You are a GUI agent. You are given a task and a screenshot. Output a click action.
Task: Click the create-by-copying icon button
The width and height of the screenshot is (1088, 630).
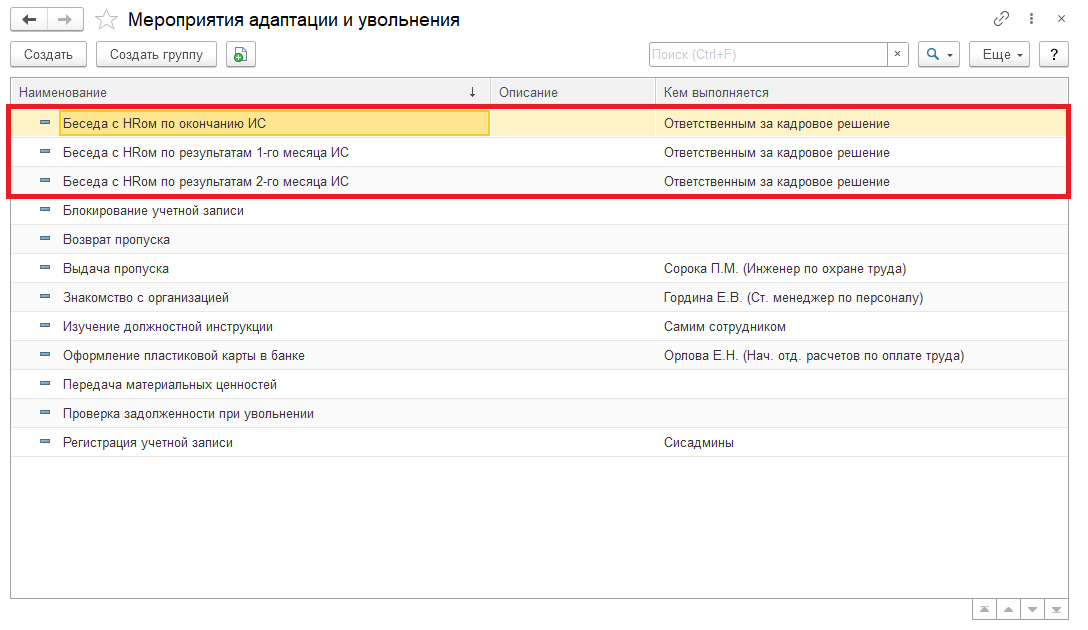click(240, 55)
